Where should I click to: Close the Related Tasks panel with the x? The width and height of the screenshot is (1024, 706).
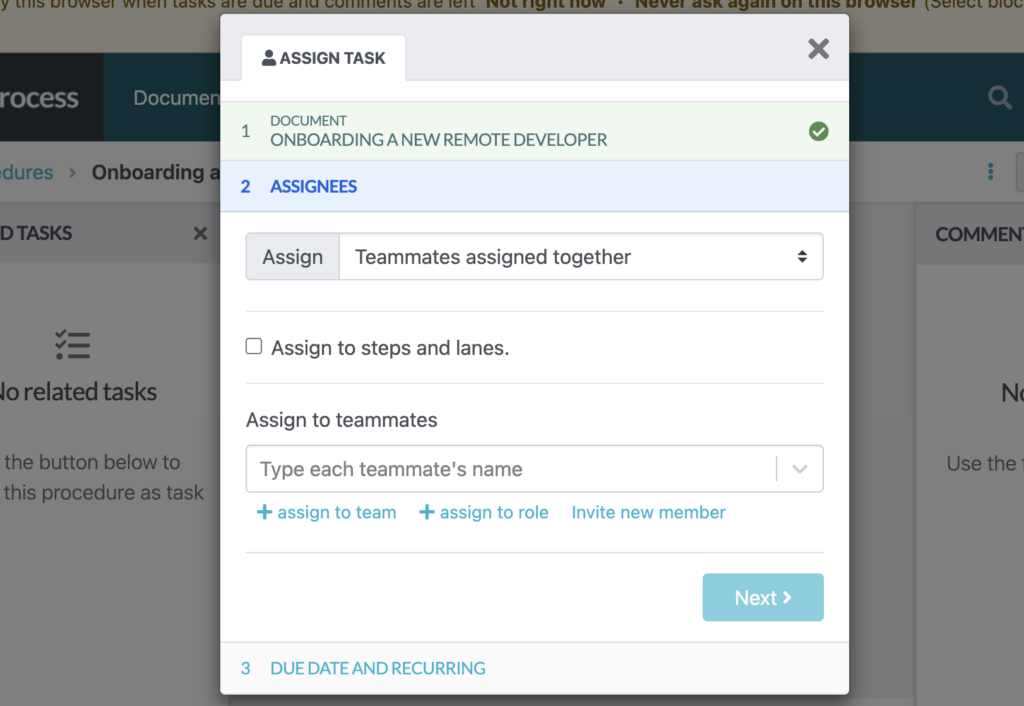click(x=200, y=234)
